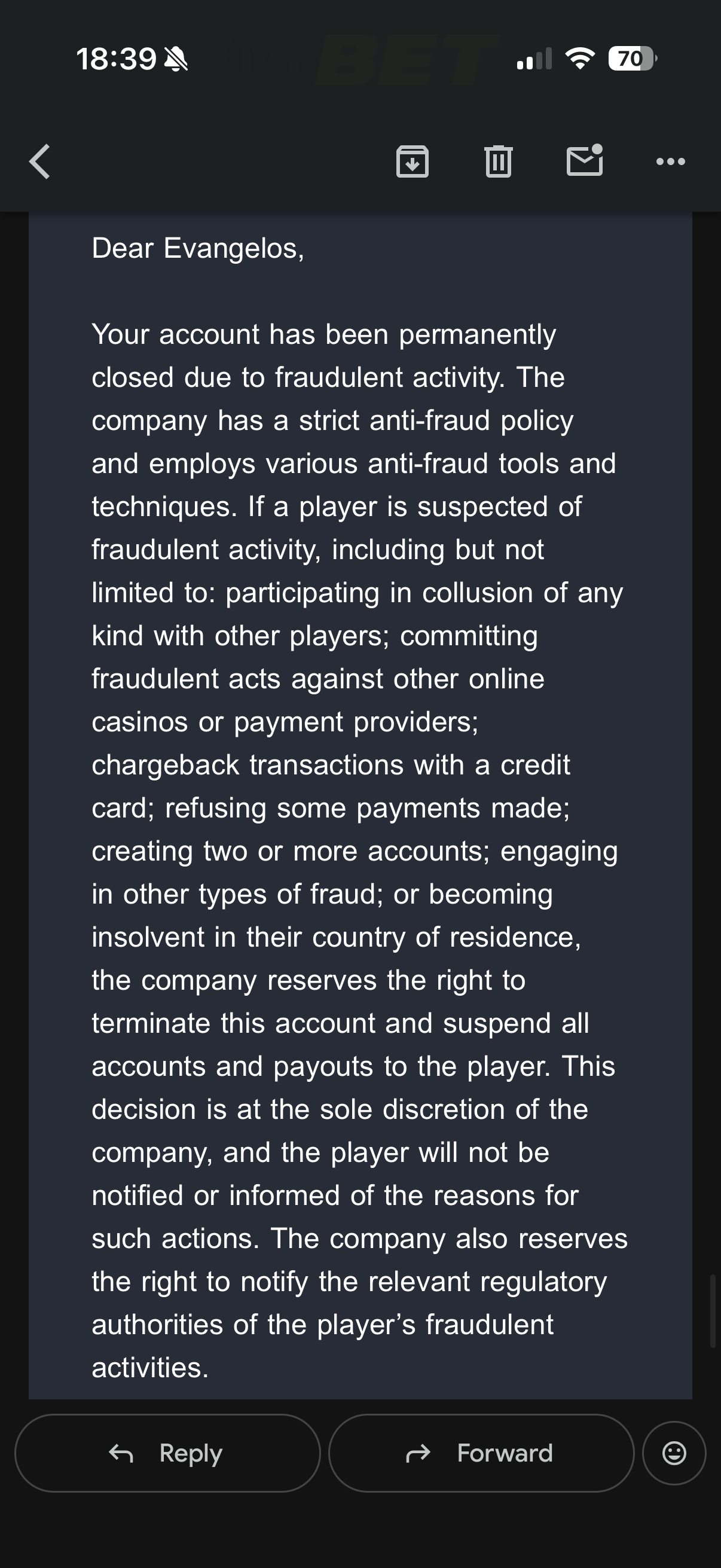This screenshot has width=721, height=1568.
Task: Tap the Wi-Fi status icon
Action: pyautogui.click(x=580, y=59)
